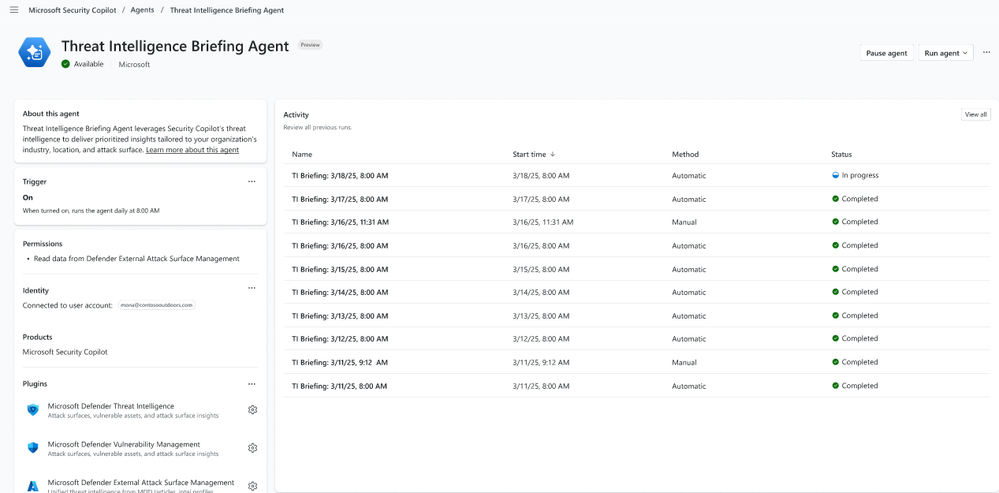The image size is (999, 493).
Task: Click the In progress status icon for 3/18/25
Action: (835, 175)
